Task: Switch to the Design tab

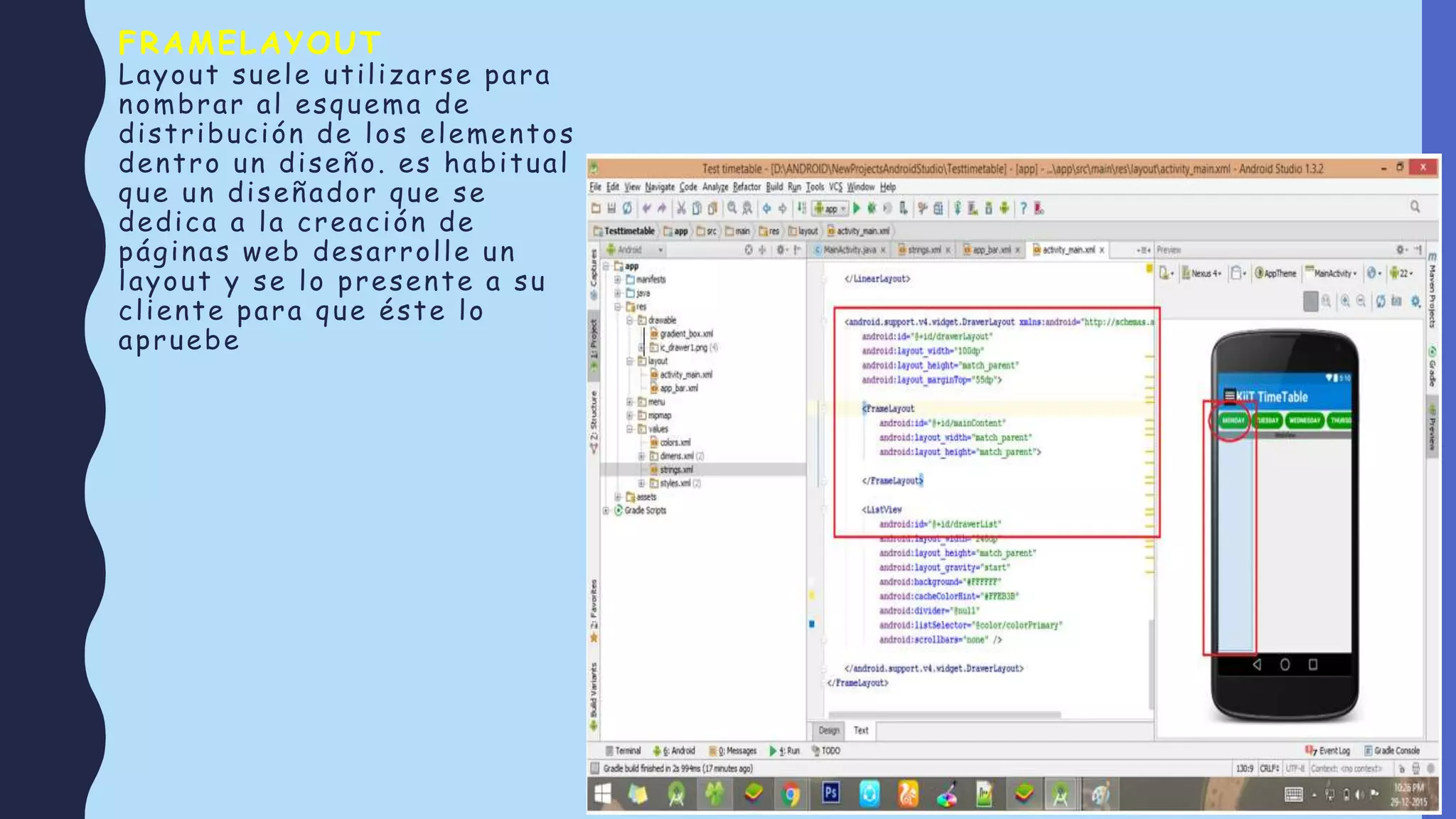Action: point(828,730)
